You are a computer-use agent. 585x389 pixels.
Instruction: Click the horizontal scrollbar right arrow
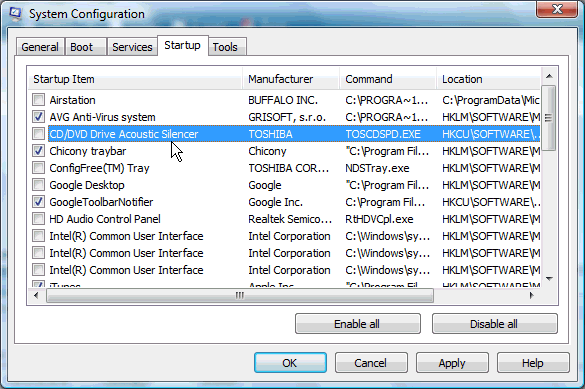[x=532, y=296]
